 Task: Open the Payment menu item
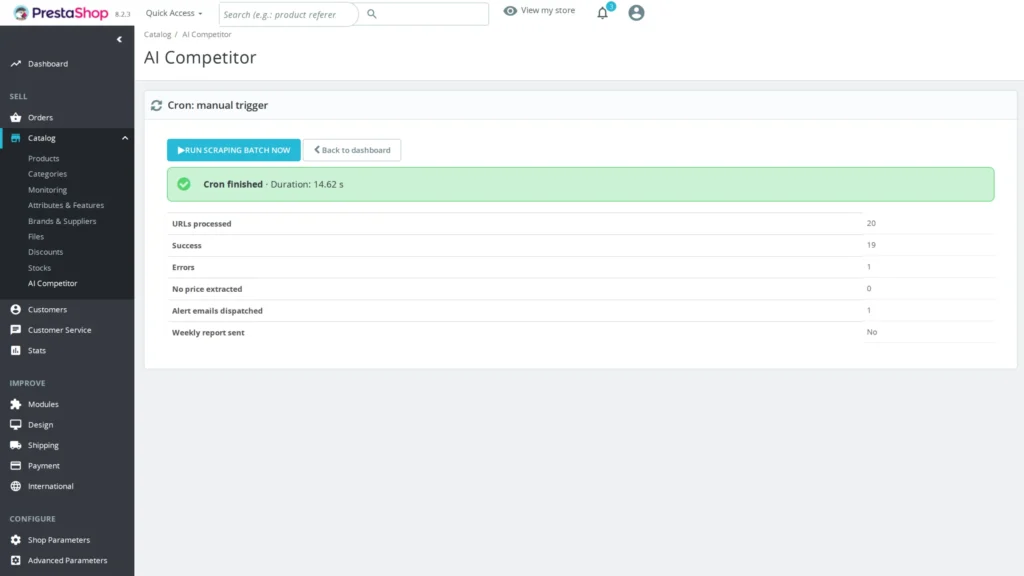click(44, 466)
